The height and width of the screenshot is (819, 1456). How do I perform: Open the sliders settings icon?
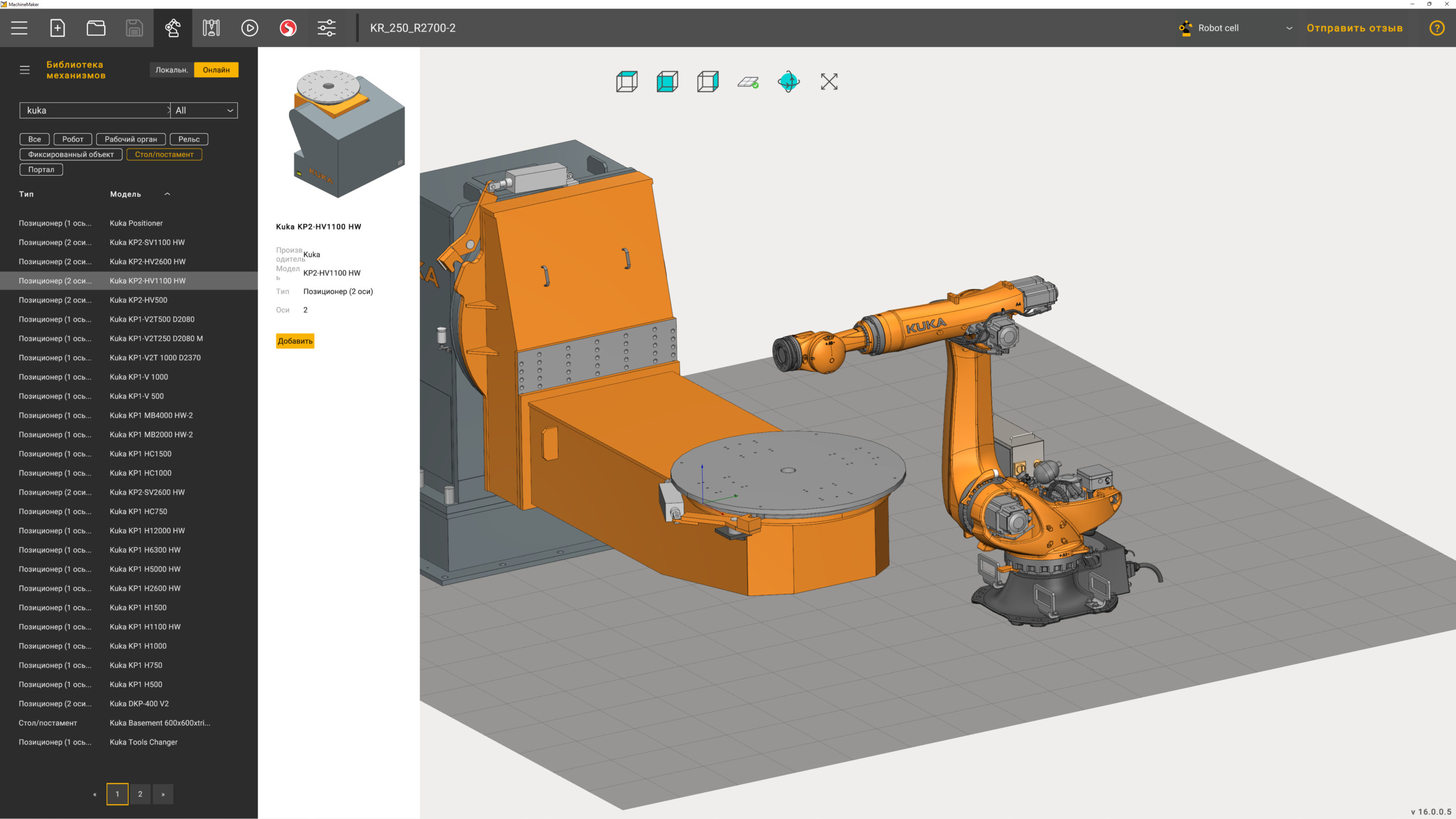(x=326, y=28)
